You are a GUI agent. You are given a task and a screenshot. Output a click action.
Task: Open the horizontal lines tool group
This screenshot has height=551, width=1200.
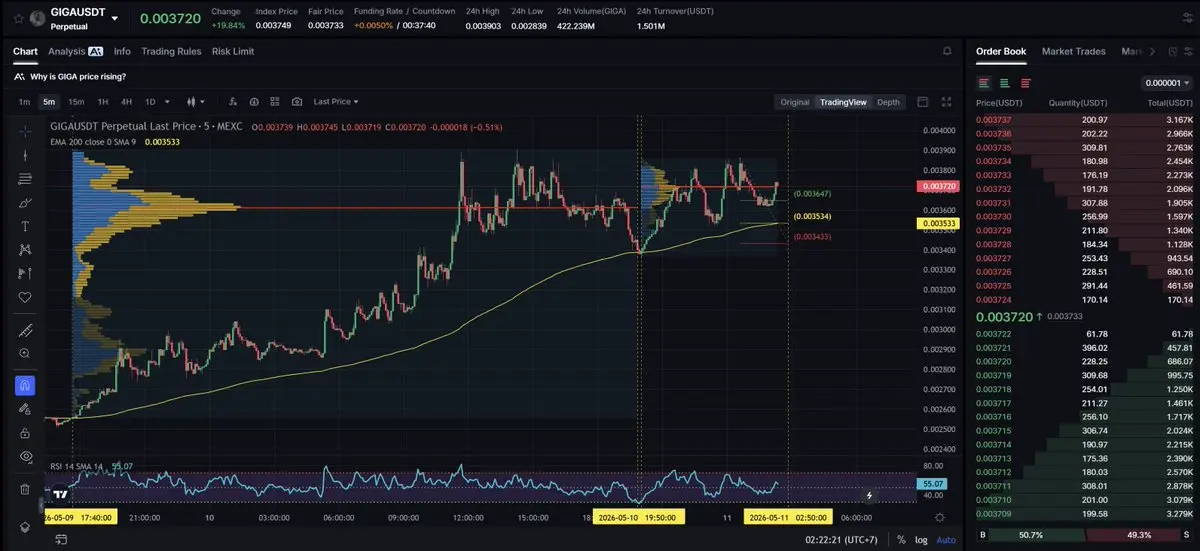point(25,179)
